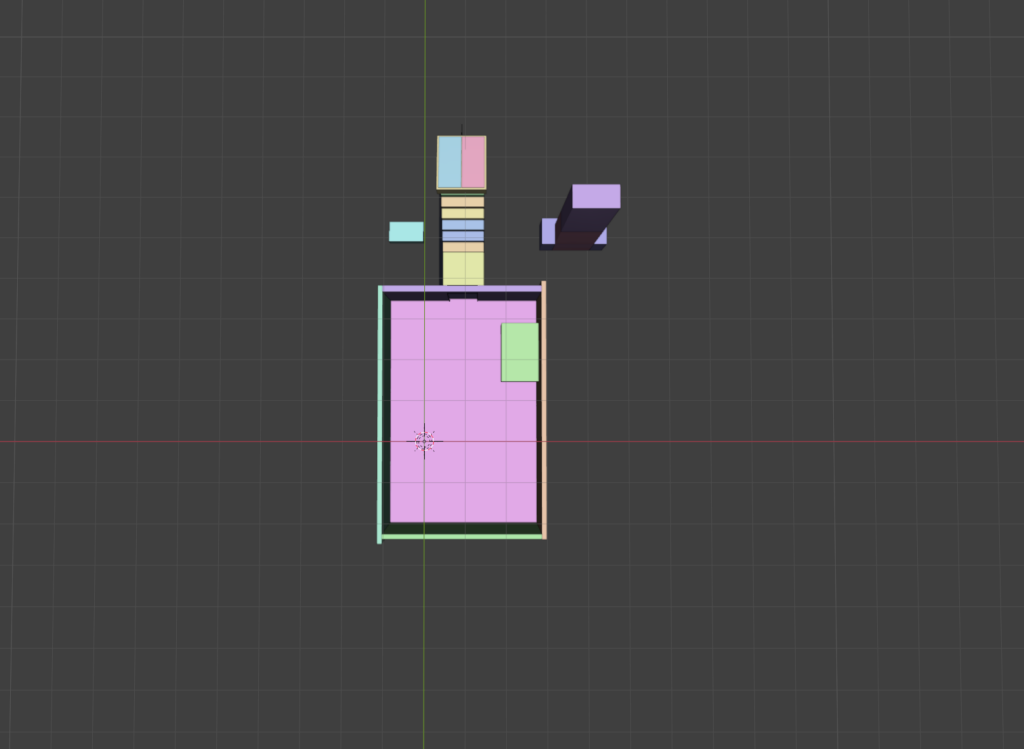1024x749 pixels.
Task: Select the small cyan box
Action: (406, 231)
